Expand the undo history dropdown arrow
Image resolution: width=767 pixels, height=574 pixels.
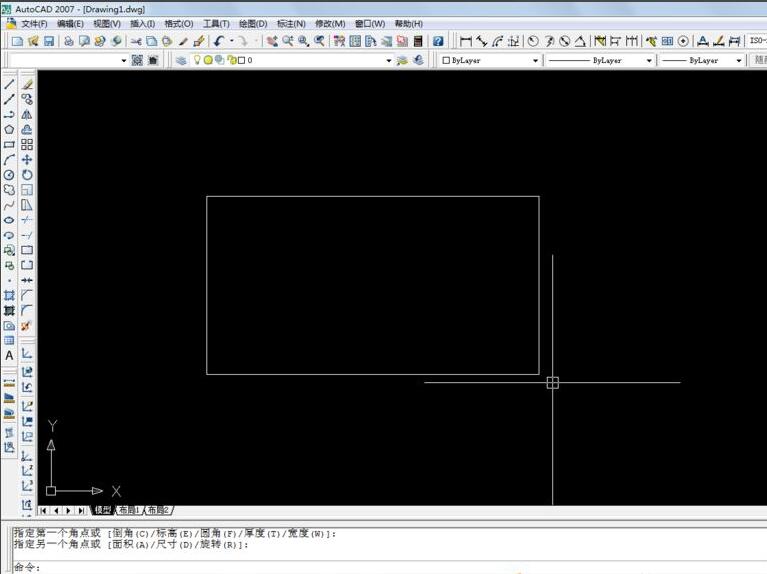(x=231, y=42)
